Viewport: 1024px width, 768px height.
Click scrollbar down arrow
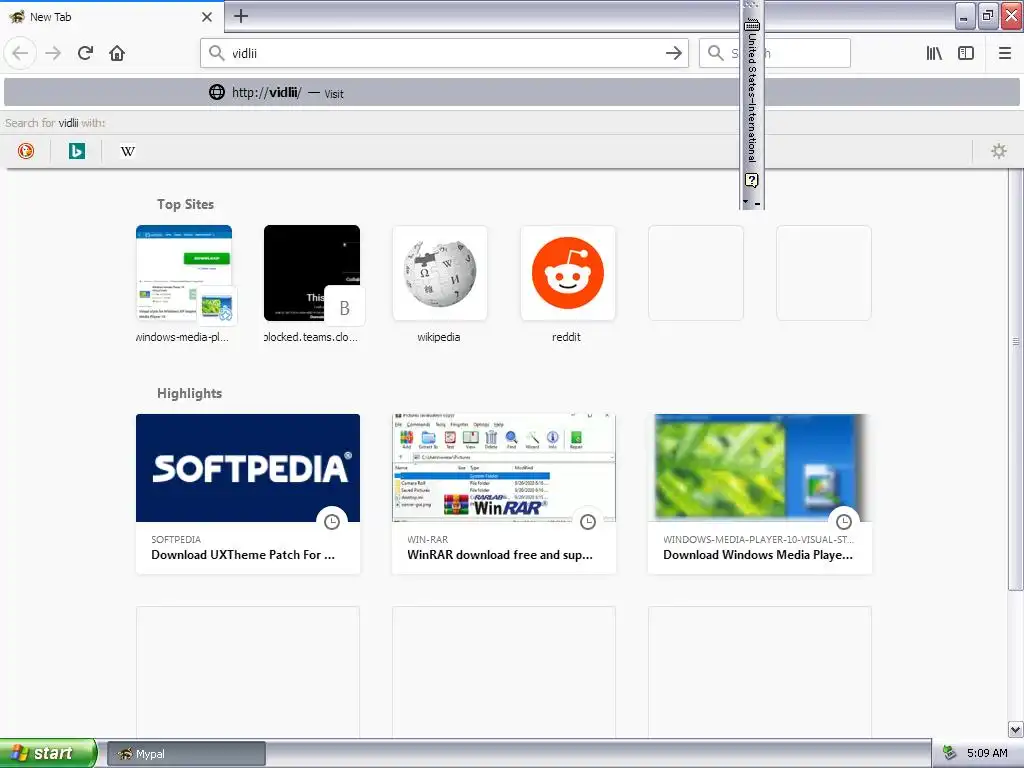tap(1016, 729)
